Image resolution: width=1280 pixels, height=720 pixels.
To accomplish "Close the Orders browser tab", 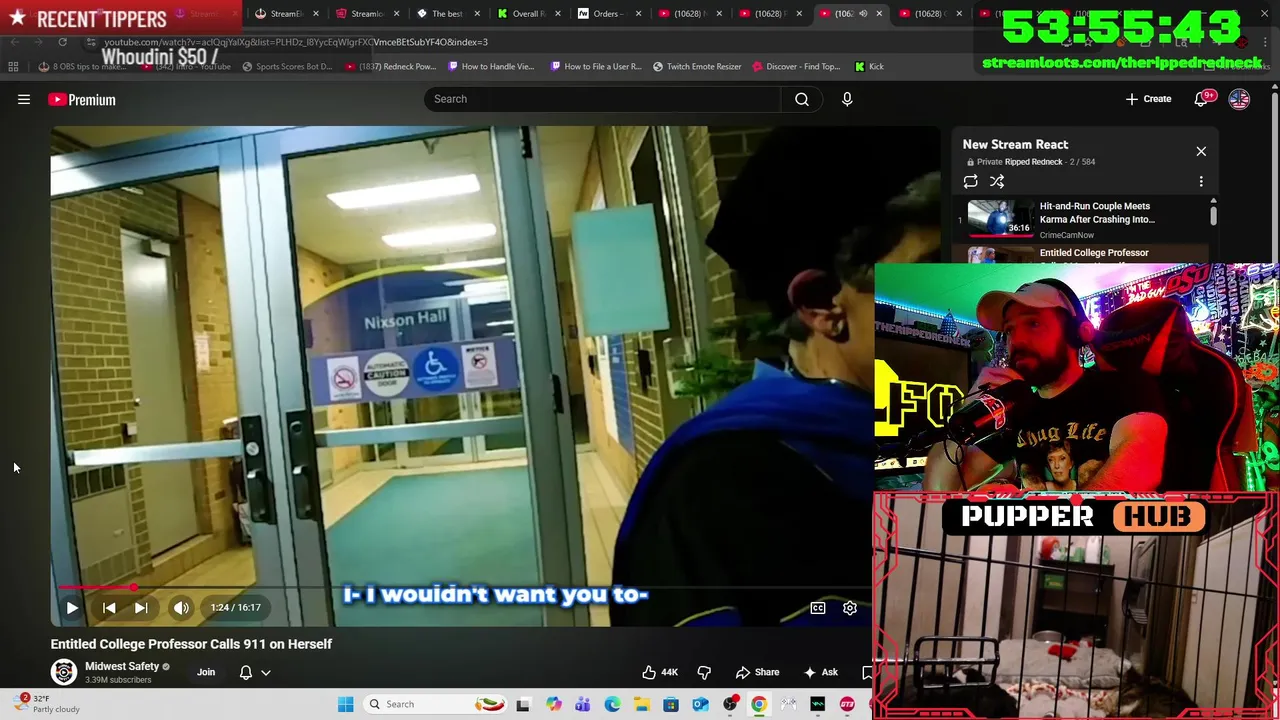I will tap(638, 14).
